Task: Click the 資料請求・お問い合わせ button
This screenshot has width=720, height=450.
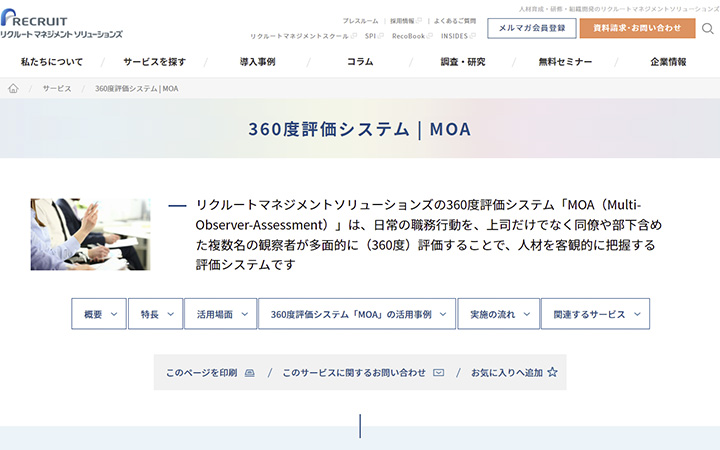Action: tap(637, 28)
